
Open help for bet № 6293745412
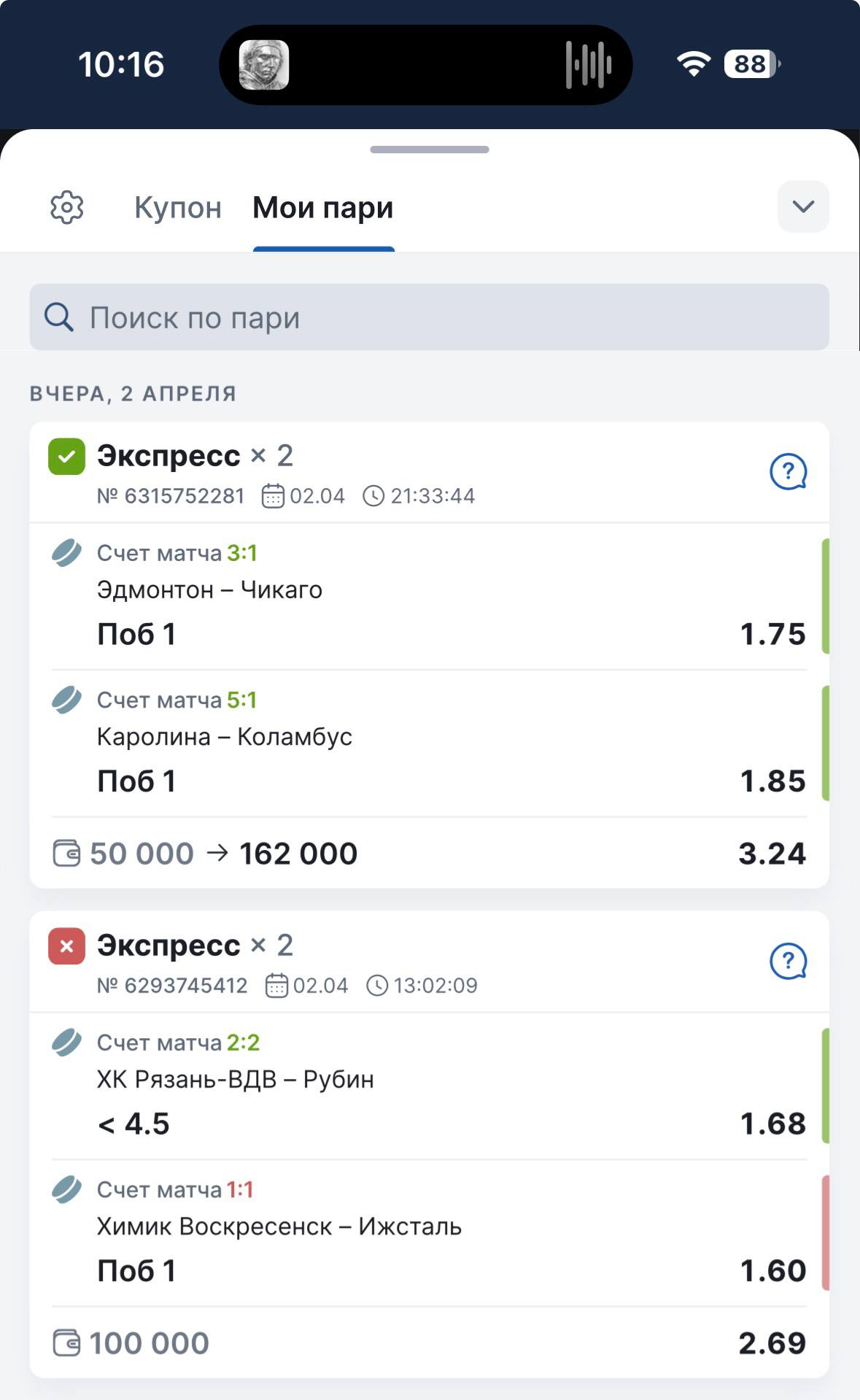789,962
